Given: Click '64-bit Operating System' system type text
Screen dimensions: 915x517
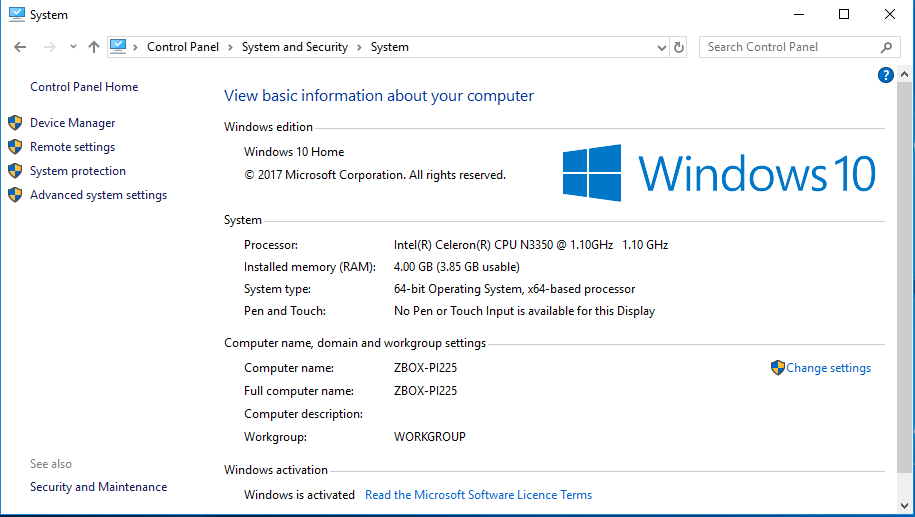Looking at the screenshot, I should click(x=514, y=289).
